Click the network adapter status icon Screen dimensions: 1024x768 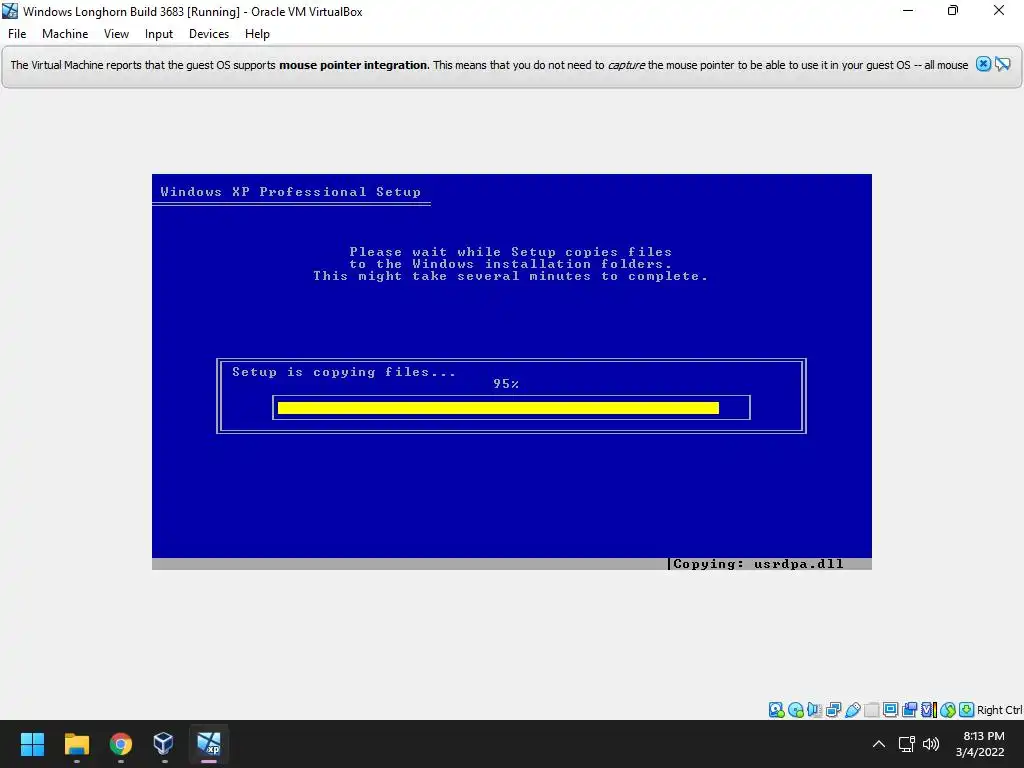click(833, 710)
